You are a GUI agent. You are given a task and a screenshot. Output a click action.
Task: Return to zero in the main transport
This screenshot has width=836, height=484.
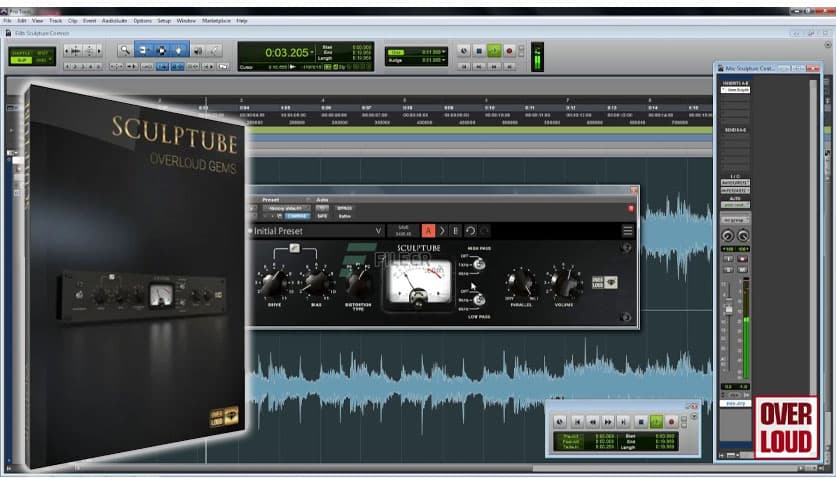coord(464,67)
